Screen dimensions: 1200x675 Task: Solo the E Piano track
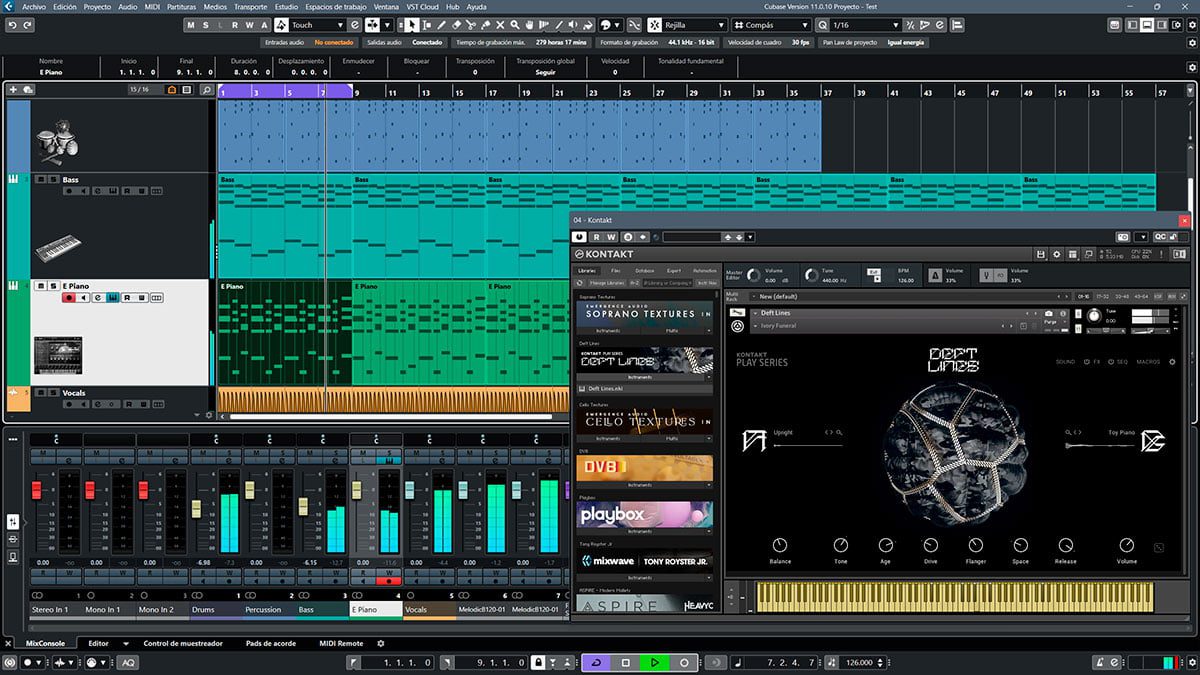click(x=52, y=286)
